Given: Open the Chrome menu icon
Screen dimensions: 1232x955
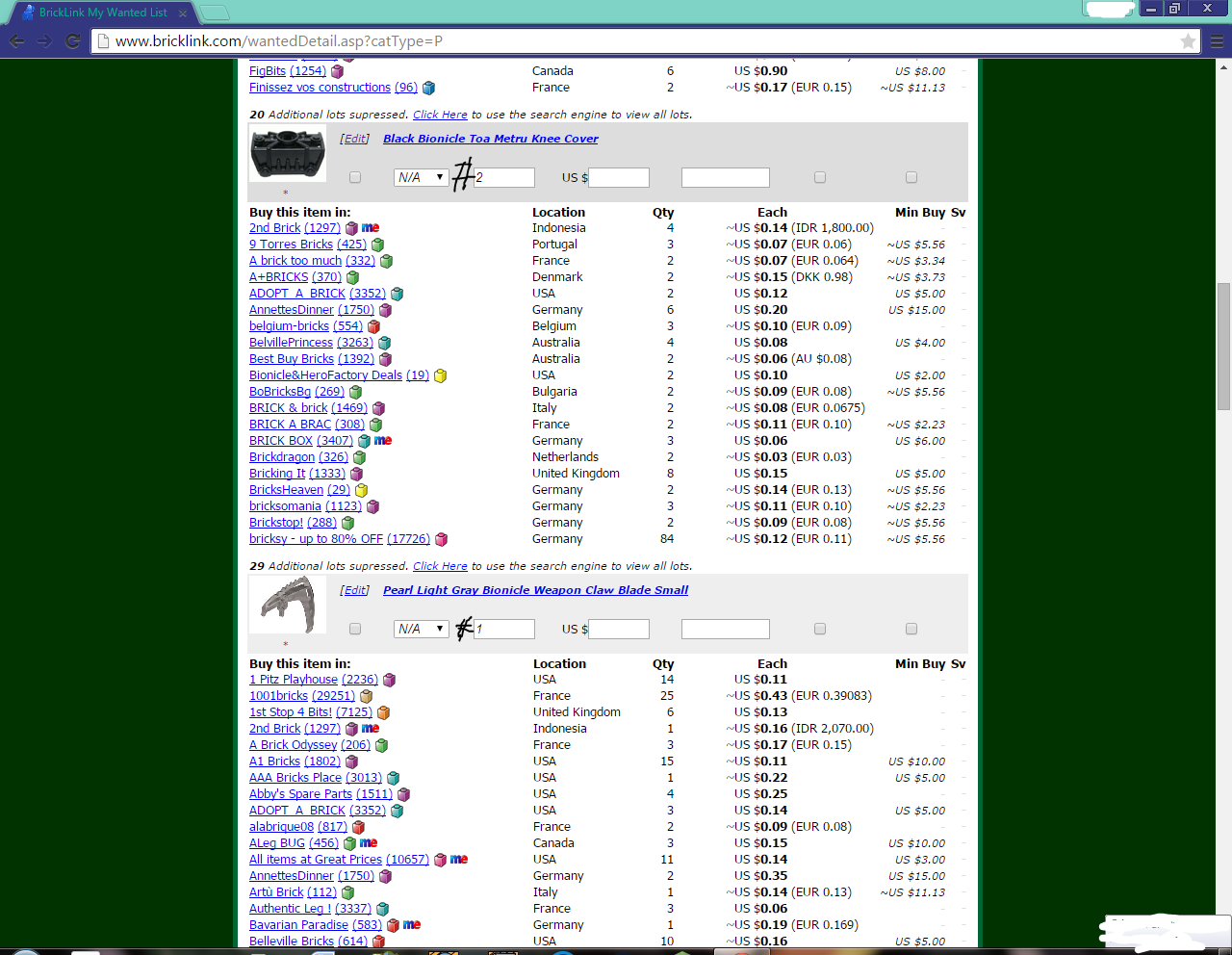Looking at the screenshot, I should [x=1217, y=41].
